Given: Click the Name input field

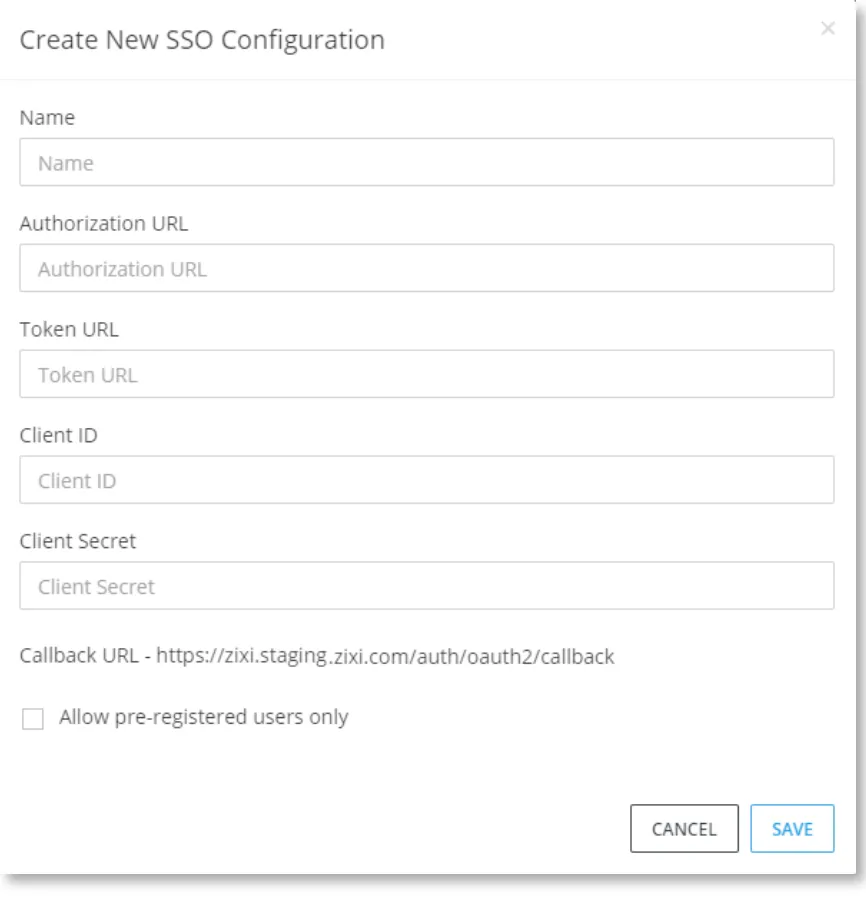Looking at the screenshot, I should point(427,162).
